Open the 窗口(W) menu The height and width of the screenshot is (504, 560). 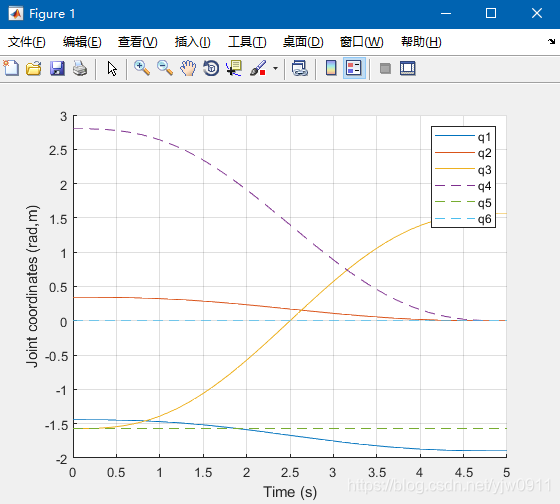361,42
